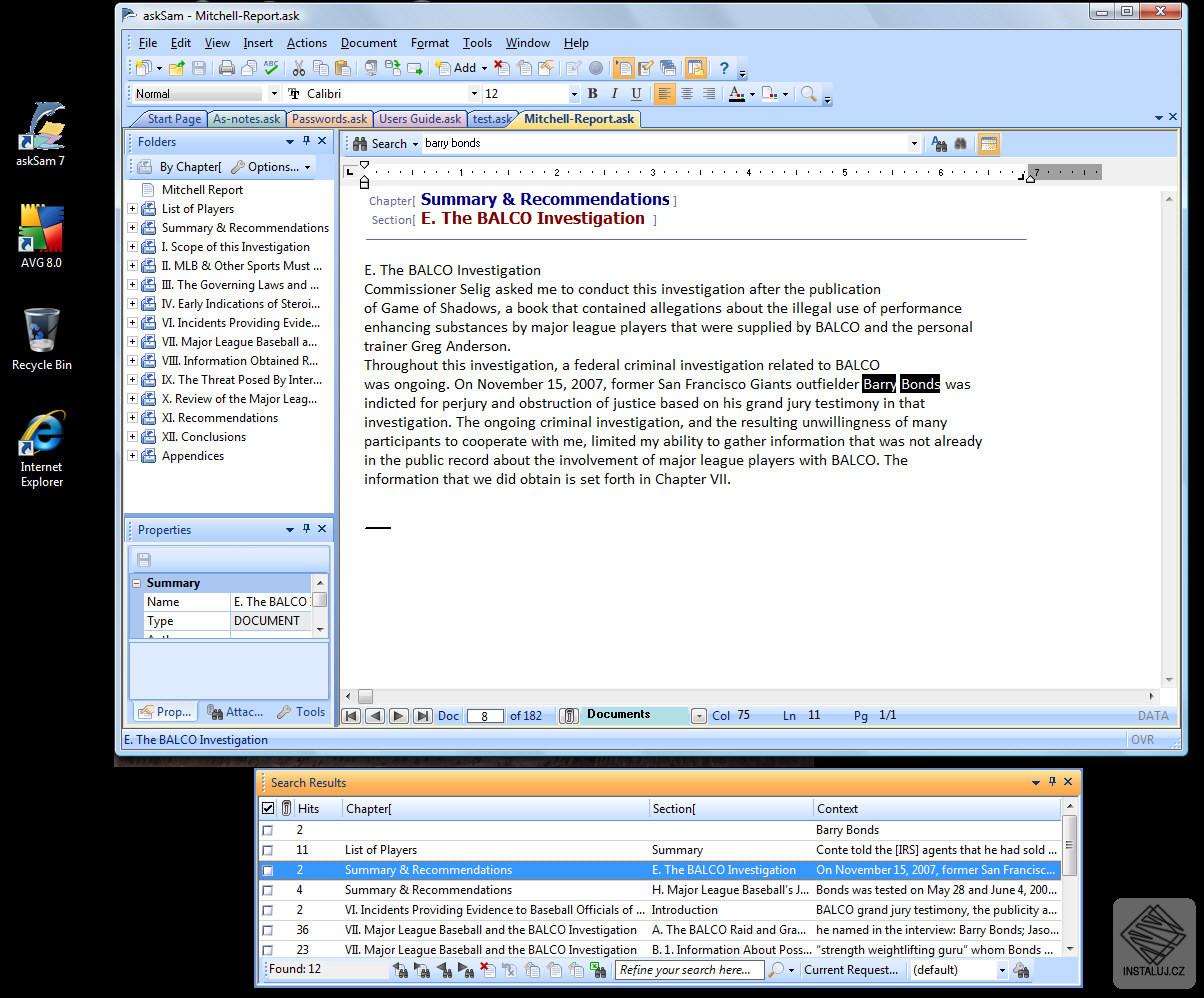Click the horizontal scrollbar thumb under the document
1204x998 pixels.
[x=365, y=696]
